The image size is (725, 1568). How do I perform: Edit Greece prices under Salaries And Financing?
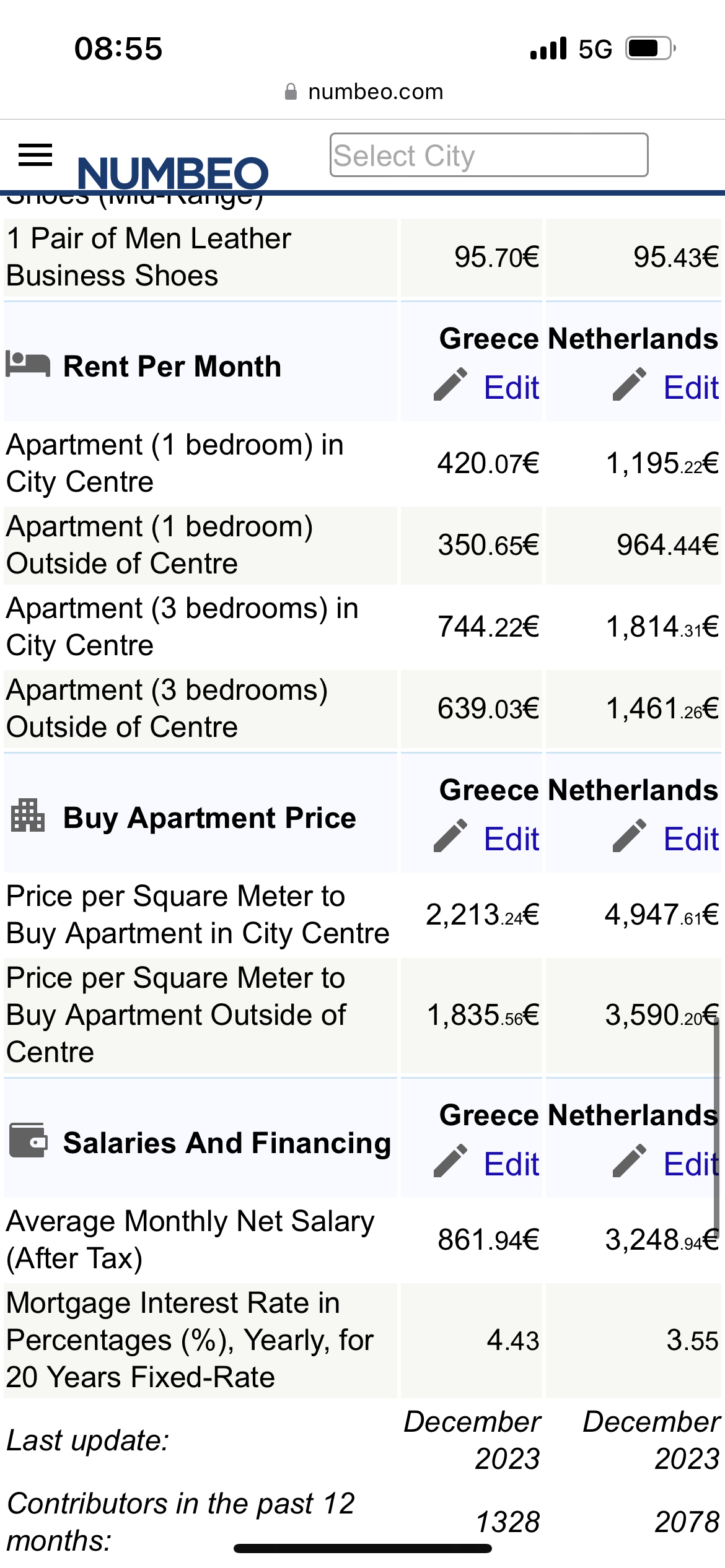click(511, 1164)
